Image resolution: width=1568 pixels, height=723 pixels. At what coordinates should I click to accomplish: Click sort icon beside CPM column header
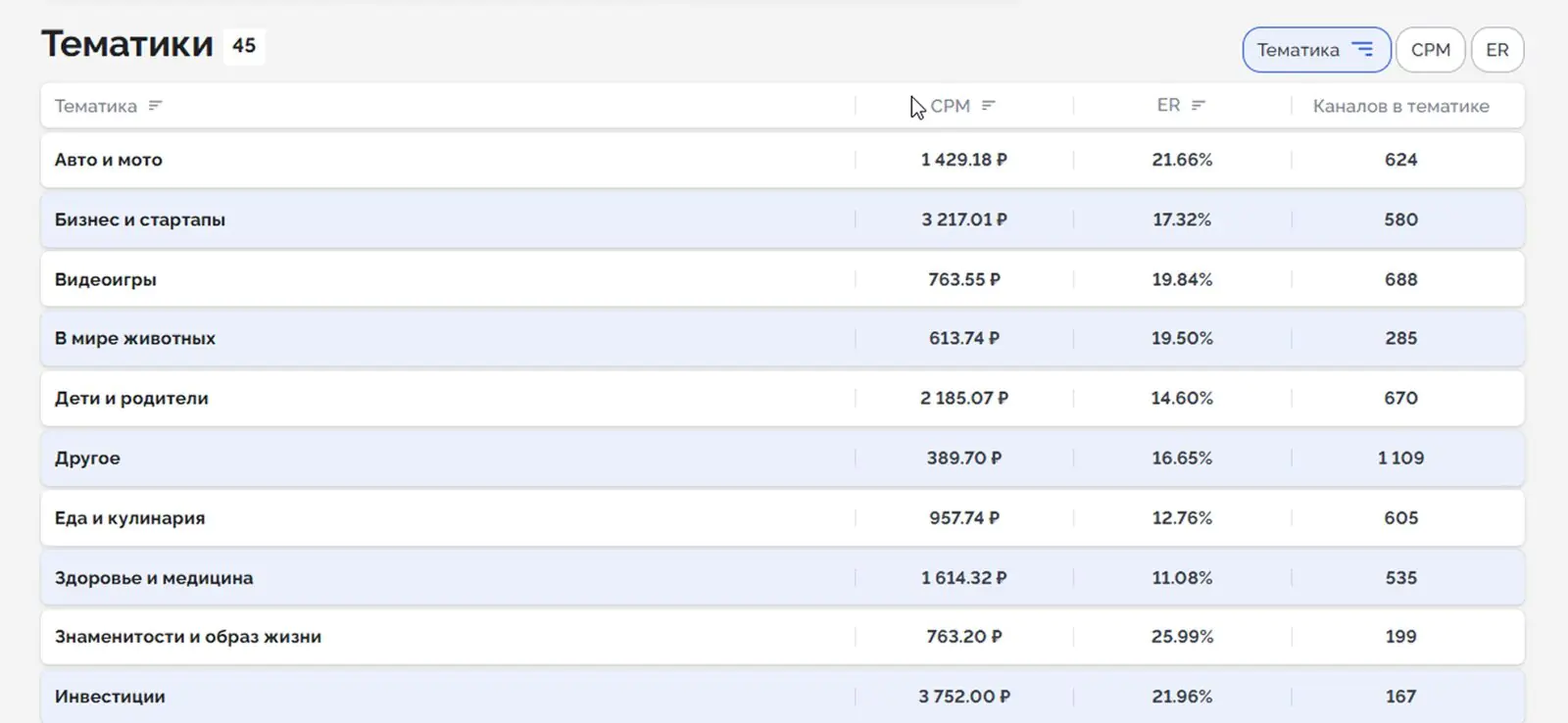[x=988, y=106]
